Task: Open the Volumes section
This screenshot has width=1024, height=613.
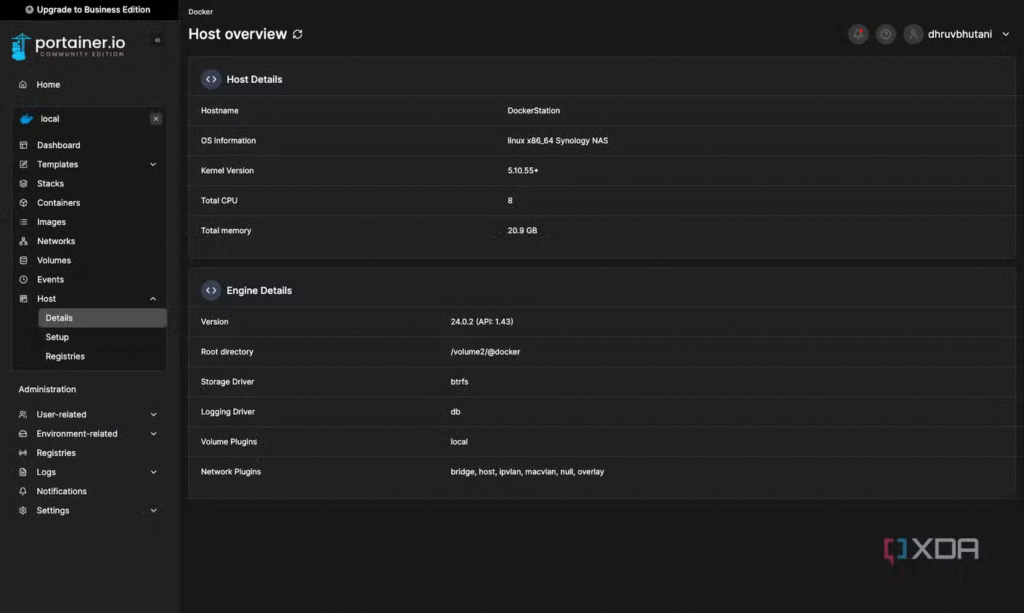Action: (54, 260)
